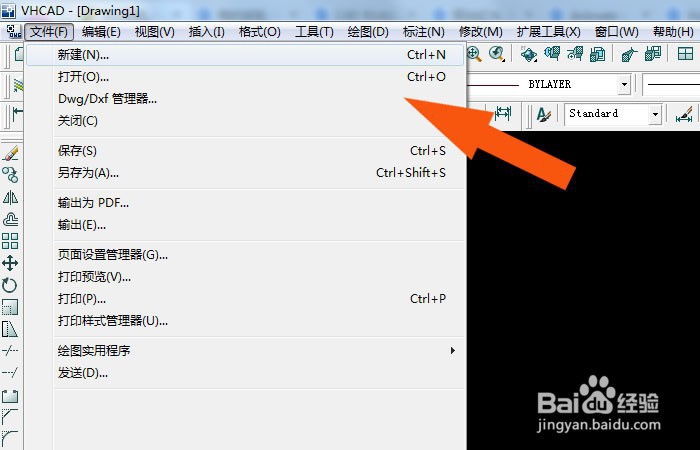Select the Rotate tool

(10, 285)
